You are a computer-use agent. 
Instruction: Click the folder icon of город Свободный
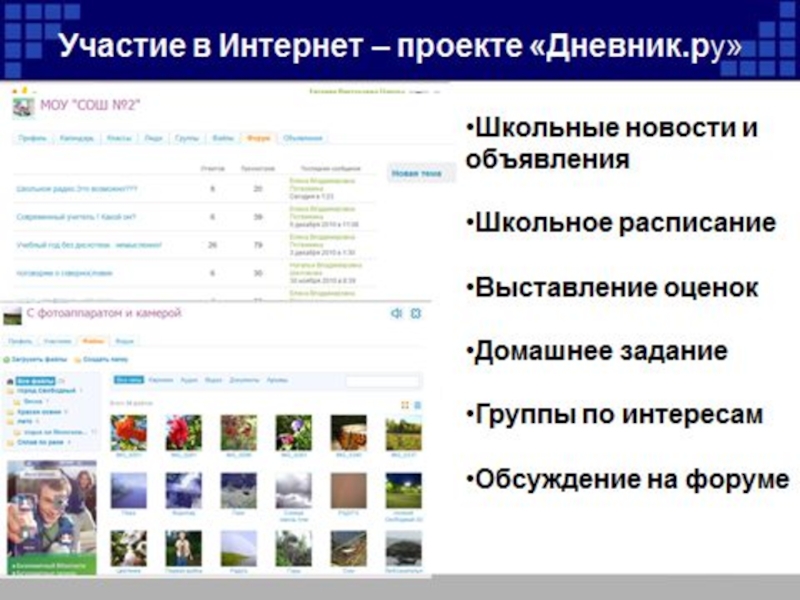point(10,391)
